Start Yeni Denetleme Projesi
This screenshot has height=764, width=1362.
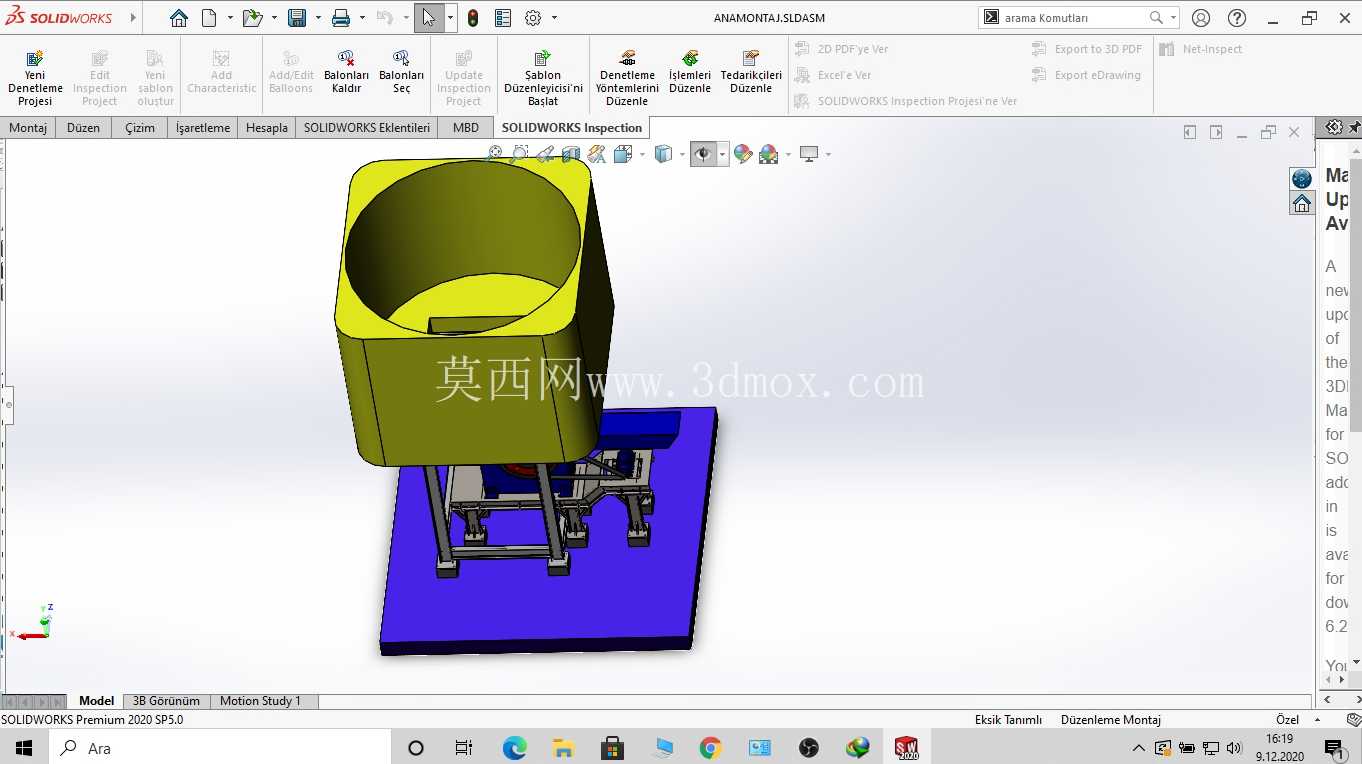(35, 78)
